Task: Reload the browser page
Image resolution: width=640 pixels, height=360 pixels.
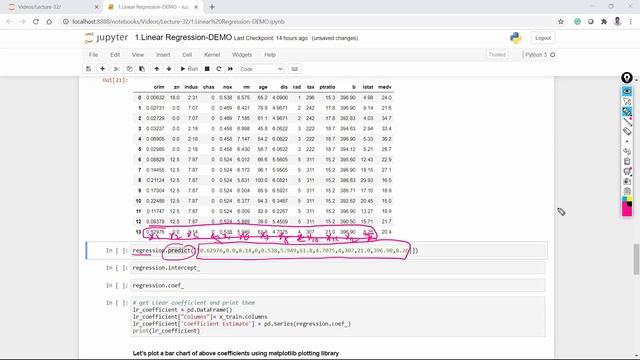Action: pyautogui.click(x=36, y=22)
